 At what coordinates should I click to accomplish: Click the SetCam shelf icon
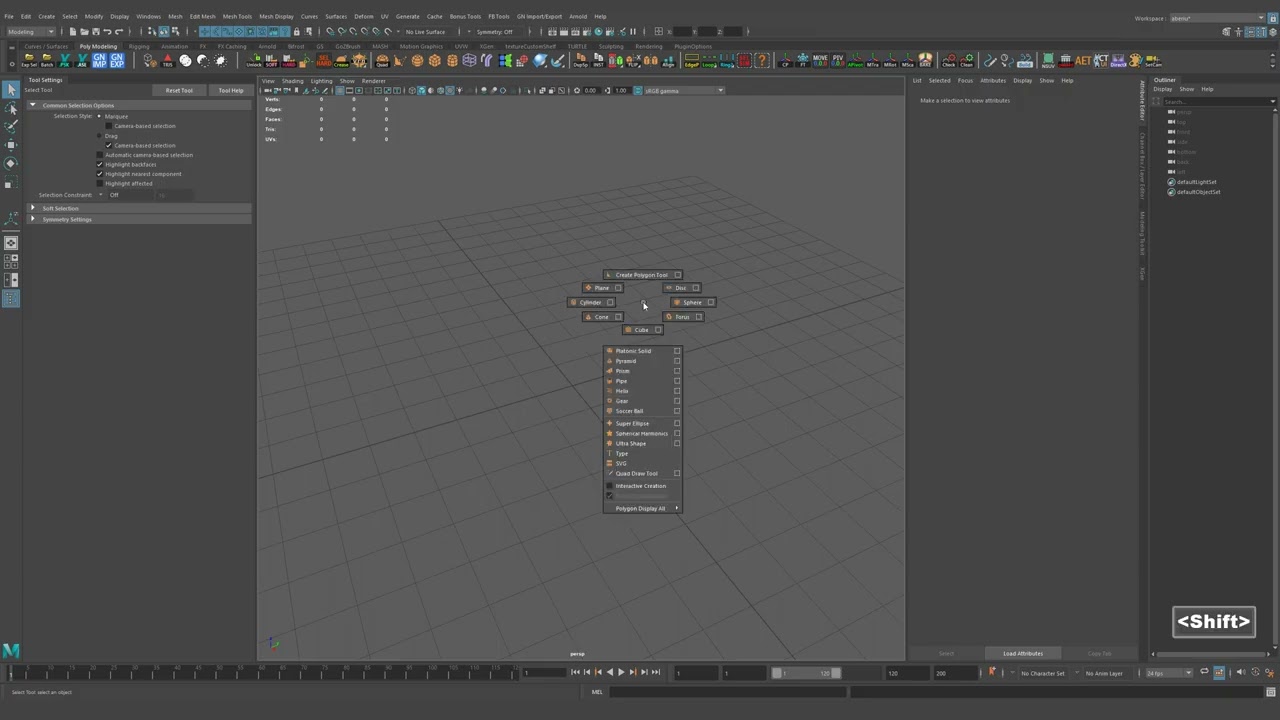click(1153, 61)
